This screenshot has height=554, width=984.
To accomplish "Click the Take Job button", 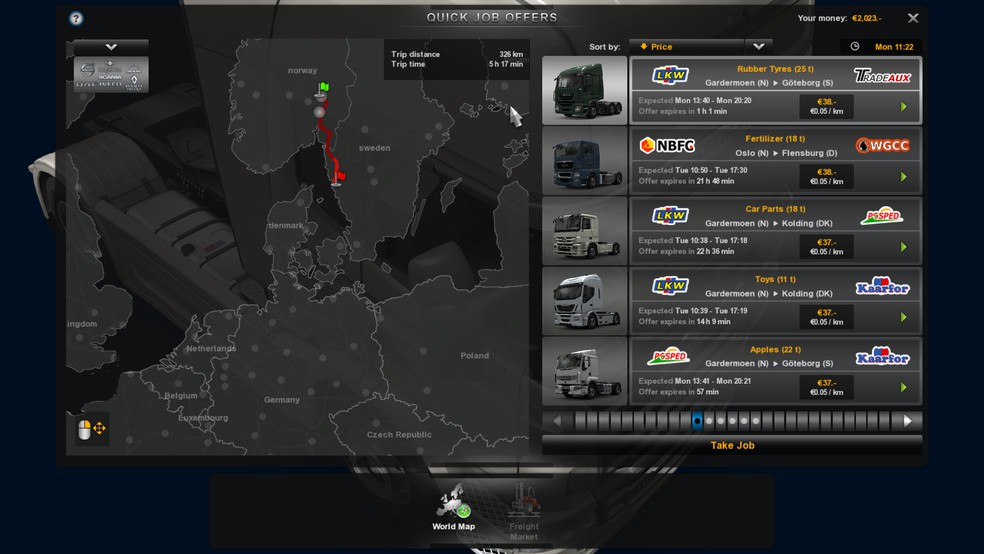I will [x=732, y=446].
